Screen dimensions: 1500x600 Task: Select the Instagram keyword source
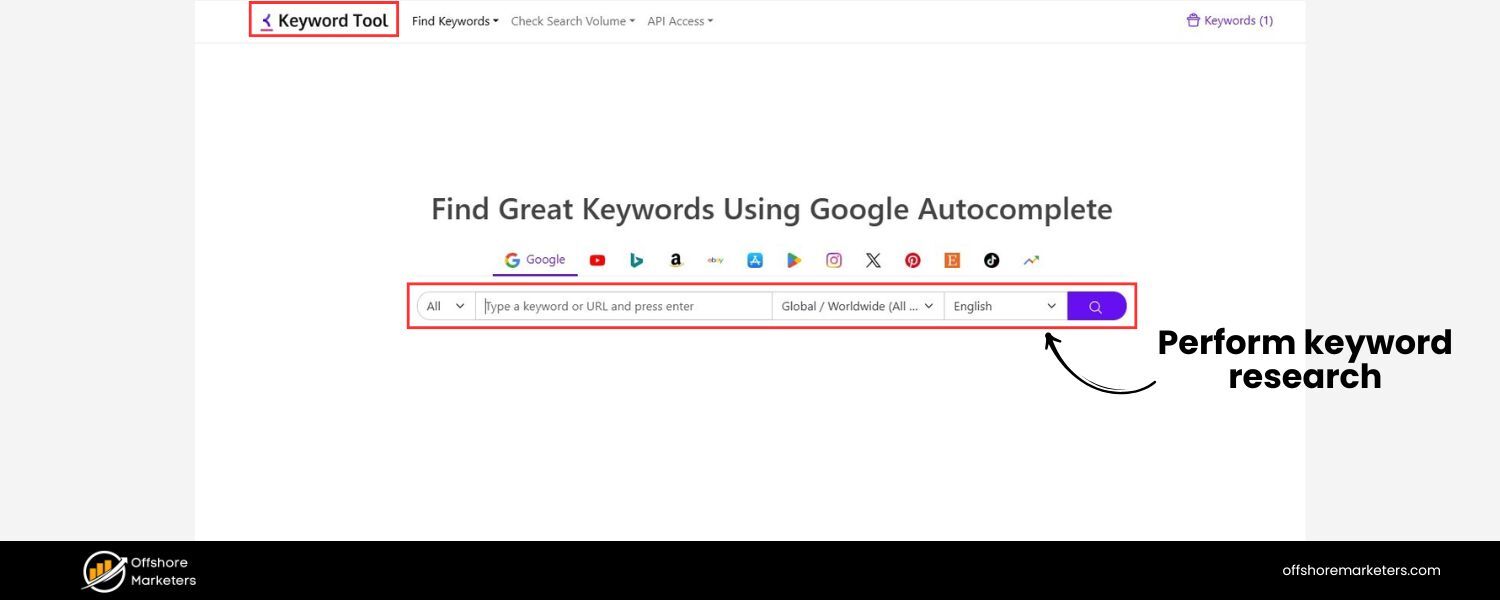[x=833, y=260]
